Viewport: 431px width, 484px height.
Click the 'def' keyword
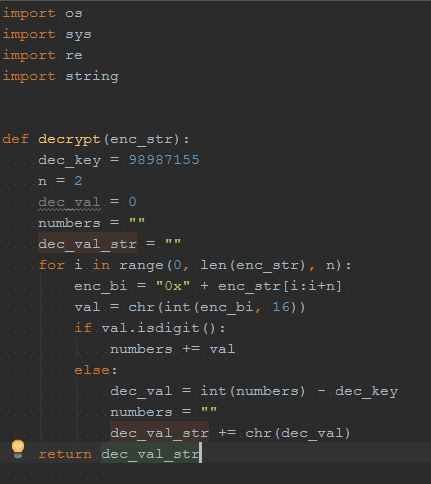coord(16,139)
